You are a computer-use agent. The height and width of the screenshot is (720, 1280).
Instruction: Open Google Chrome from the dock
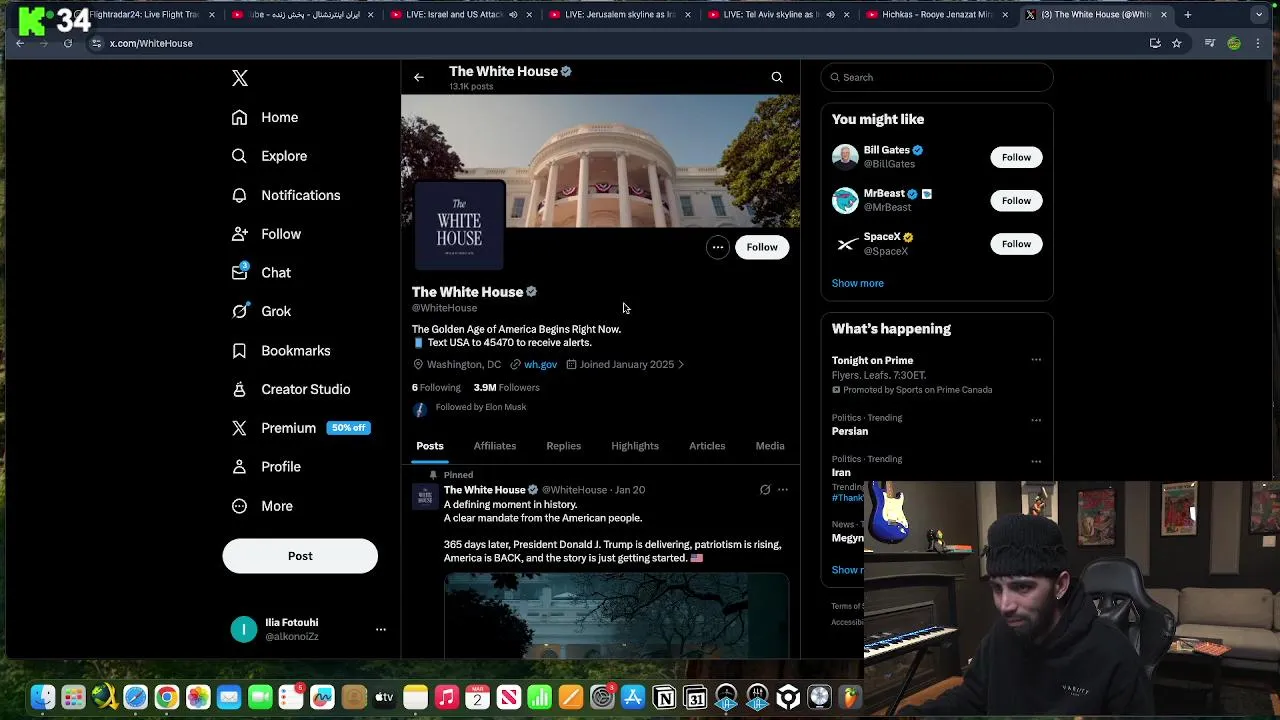[167, 697]
